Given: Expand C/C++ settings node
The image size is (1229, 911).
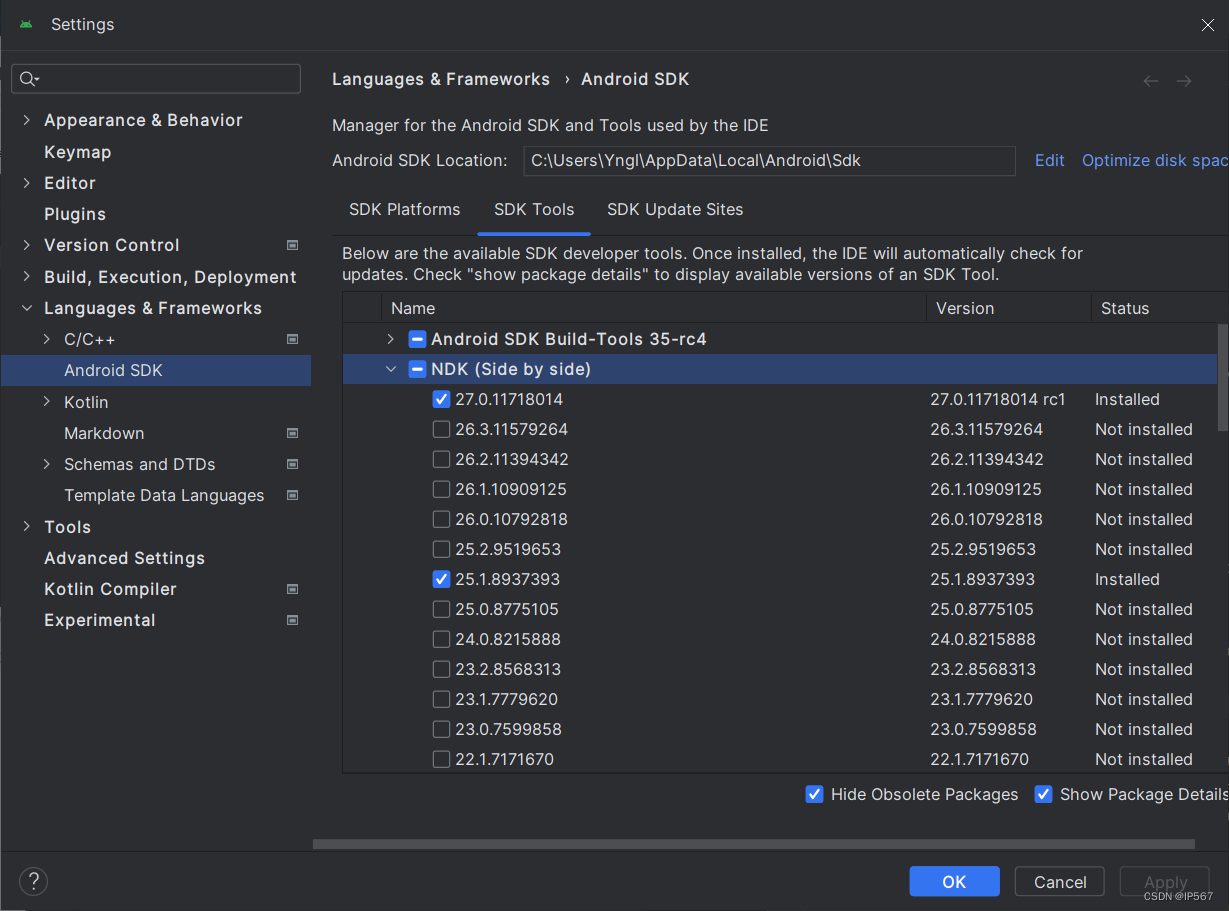Looking at the screenshot, I should pyautogui.click(x=47, y=339).
